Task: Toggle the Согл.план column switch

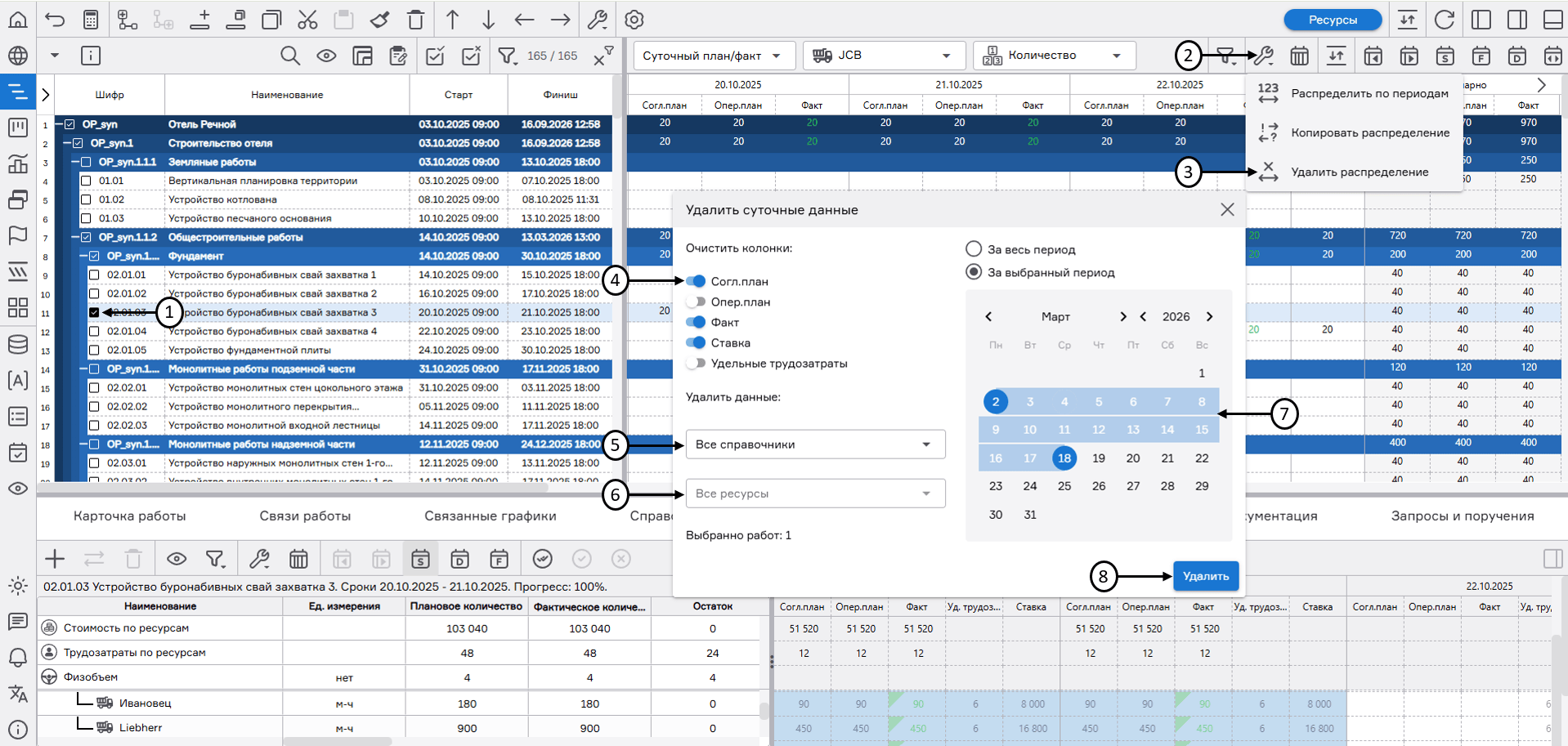Action: [696, 281]
